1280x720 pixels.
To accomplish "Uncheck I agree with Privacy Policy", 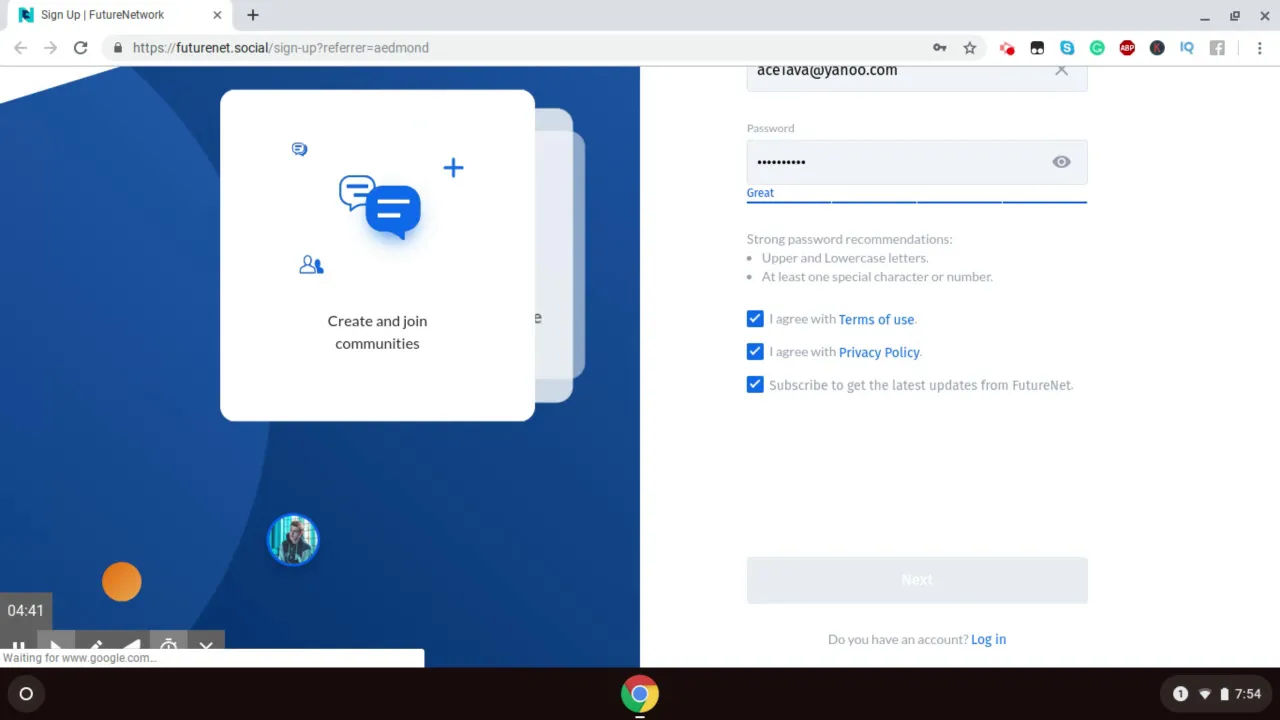I will [x=755, y=352].
